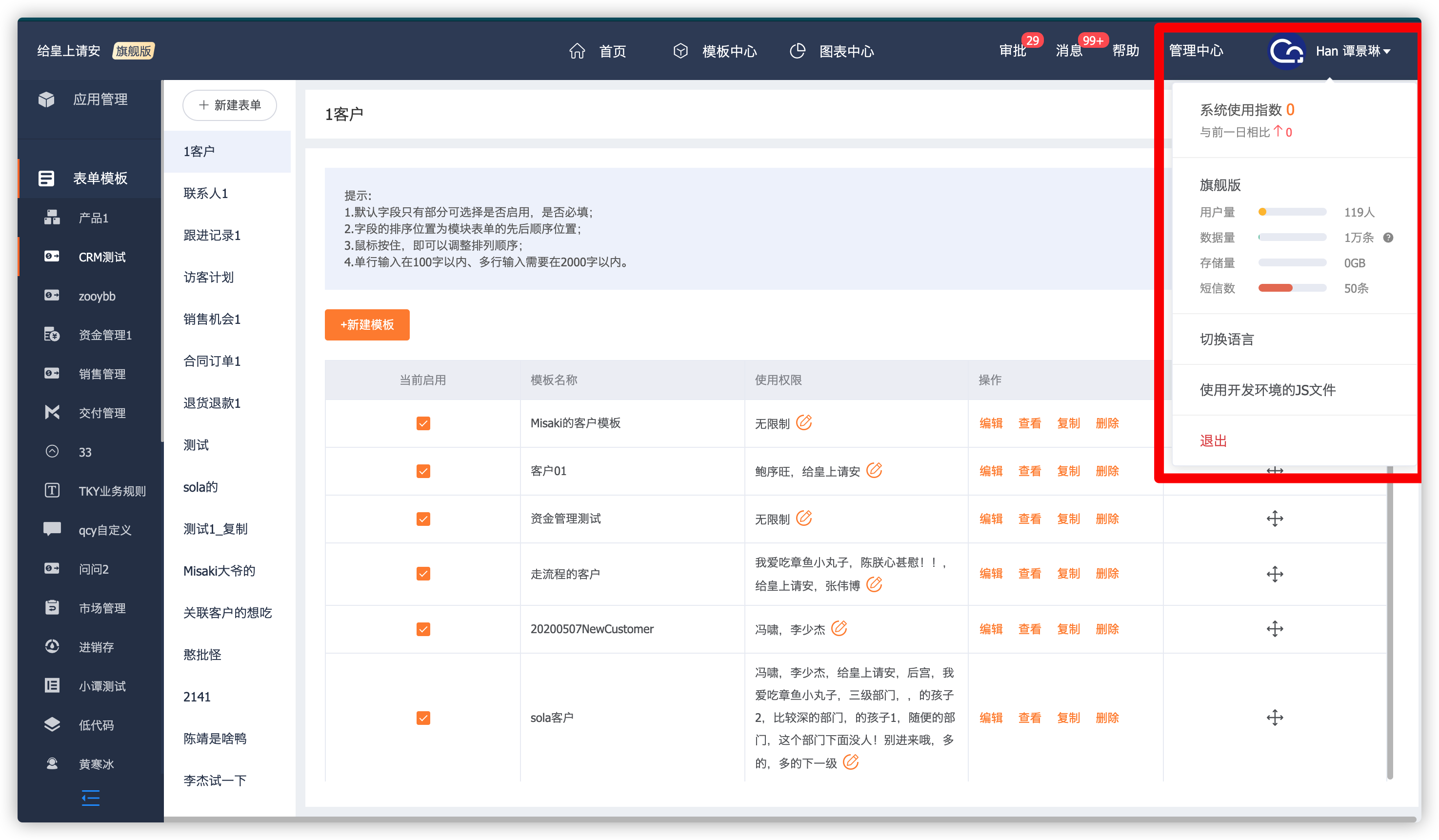Collapse the sidebar using the bottom menu icon

[90, 798]
